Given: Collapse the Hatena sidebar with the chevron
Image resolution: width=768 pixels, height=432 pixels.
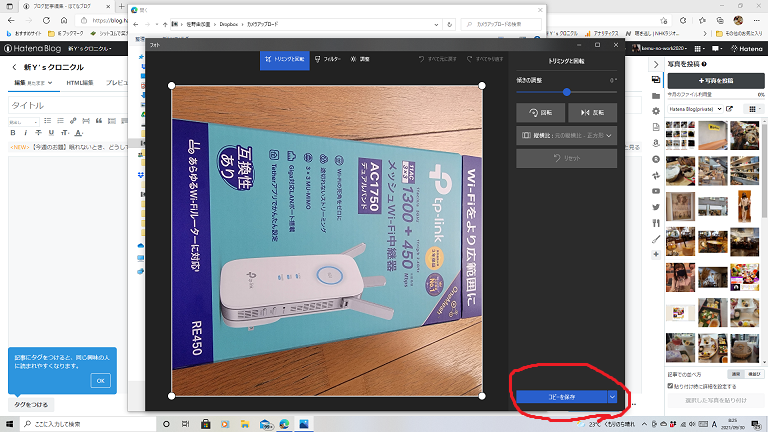Looking at the screenshot, I should pos(656,64).
